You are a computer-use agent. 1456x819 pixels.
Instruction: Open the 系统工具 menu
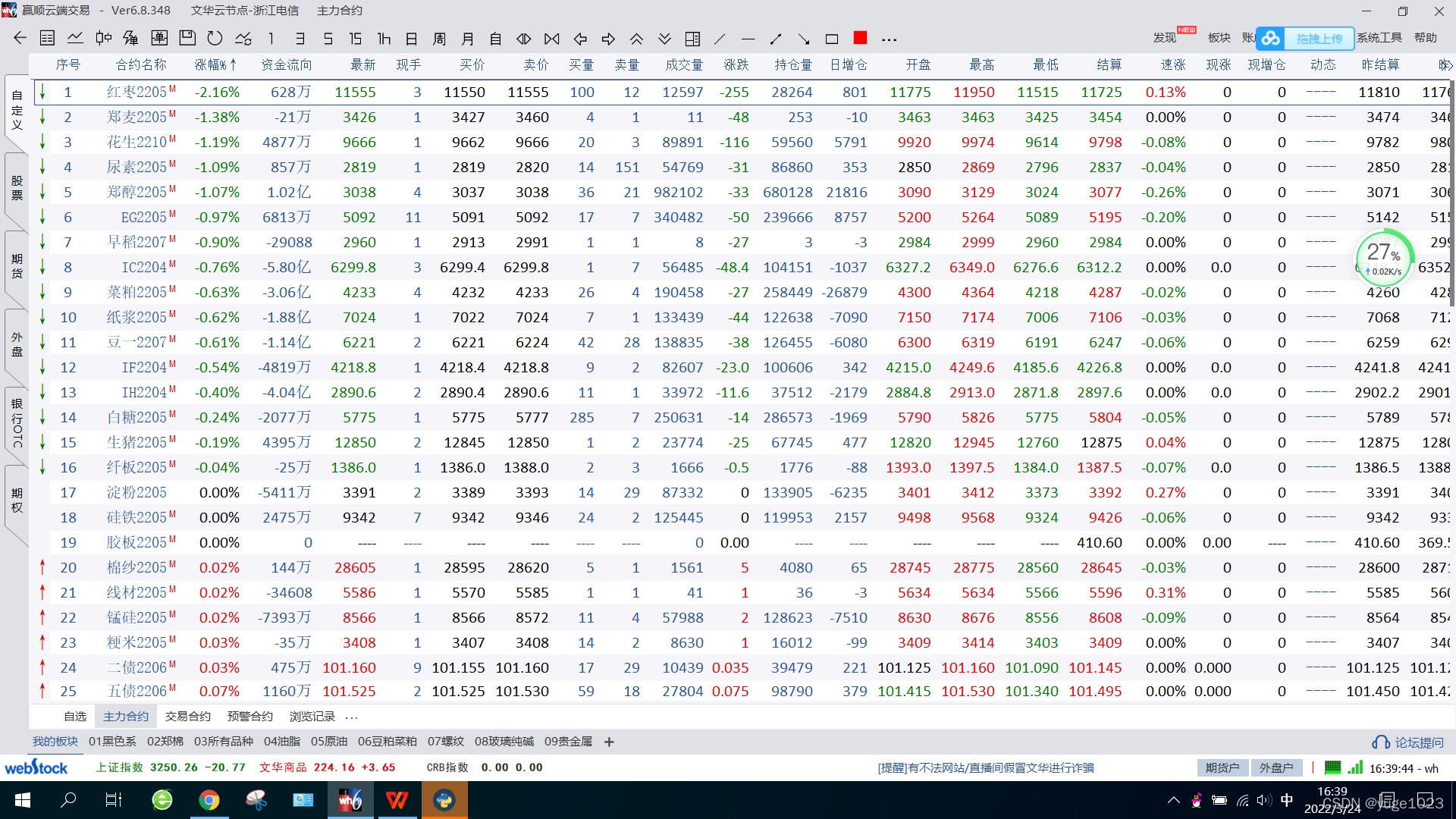click(x=1379, y=38)
